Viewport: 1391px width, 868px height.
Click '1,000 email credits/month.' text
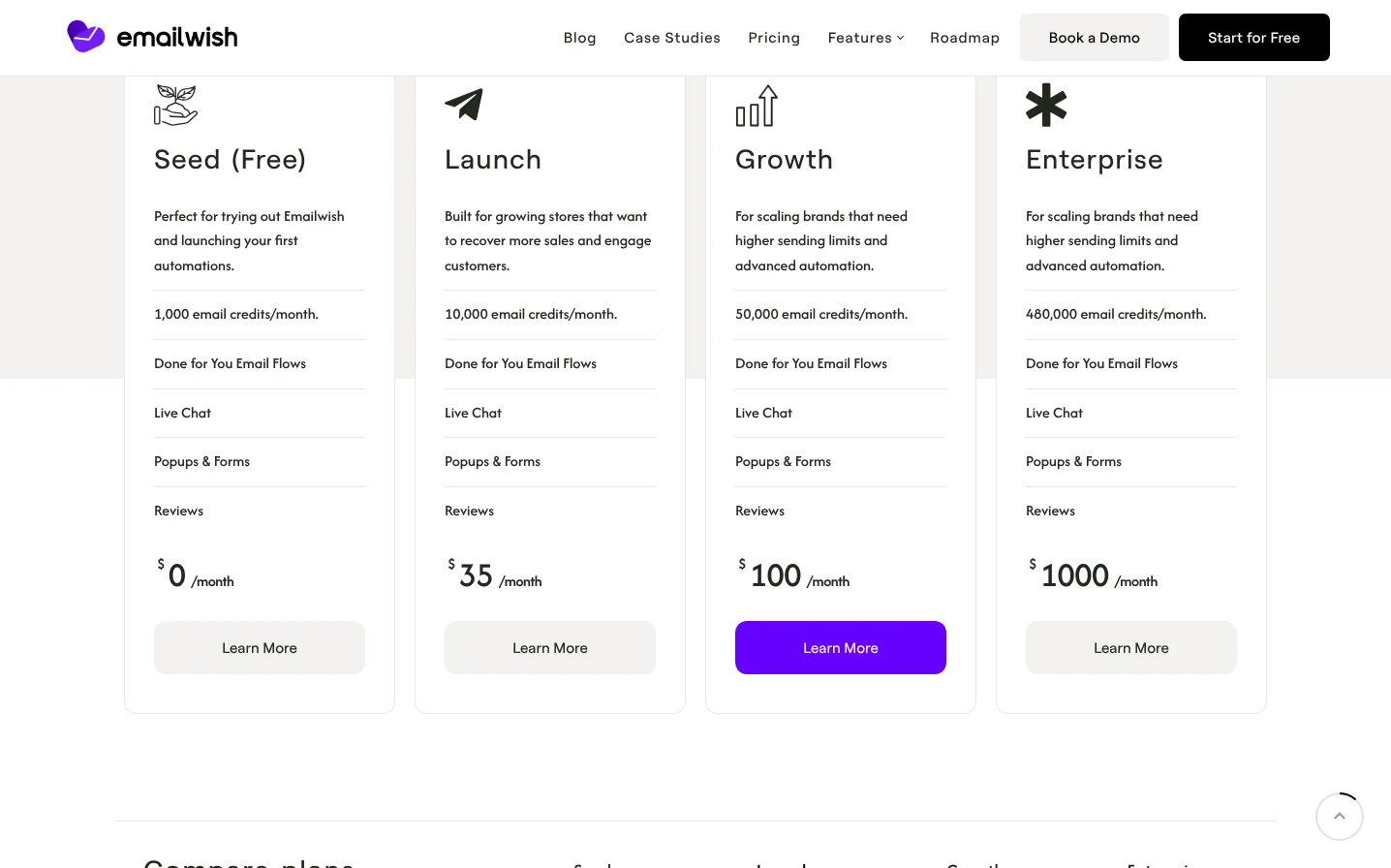pos(236,314)
